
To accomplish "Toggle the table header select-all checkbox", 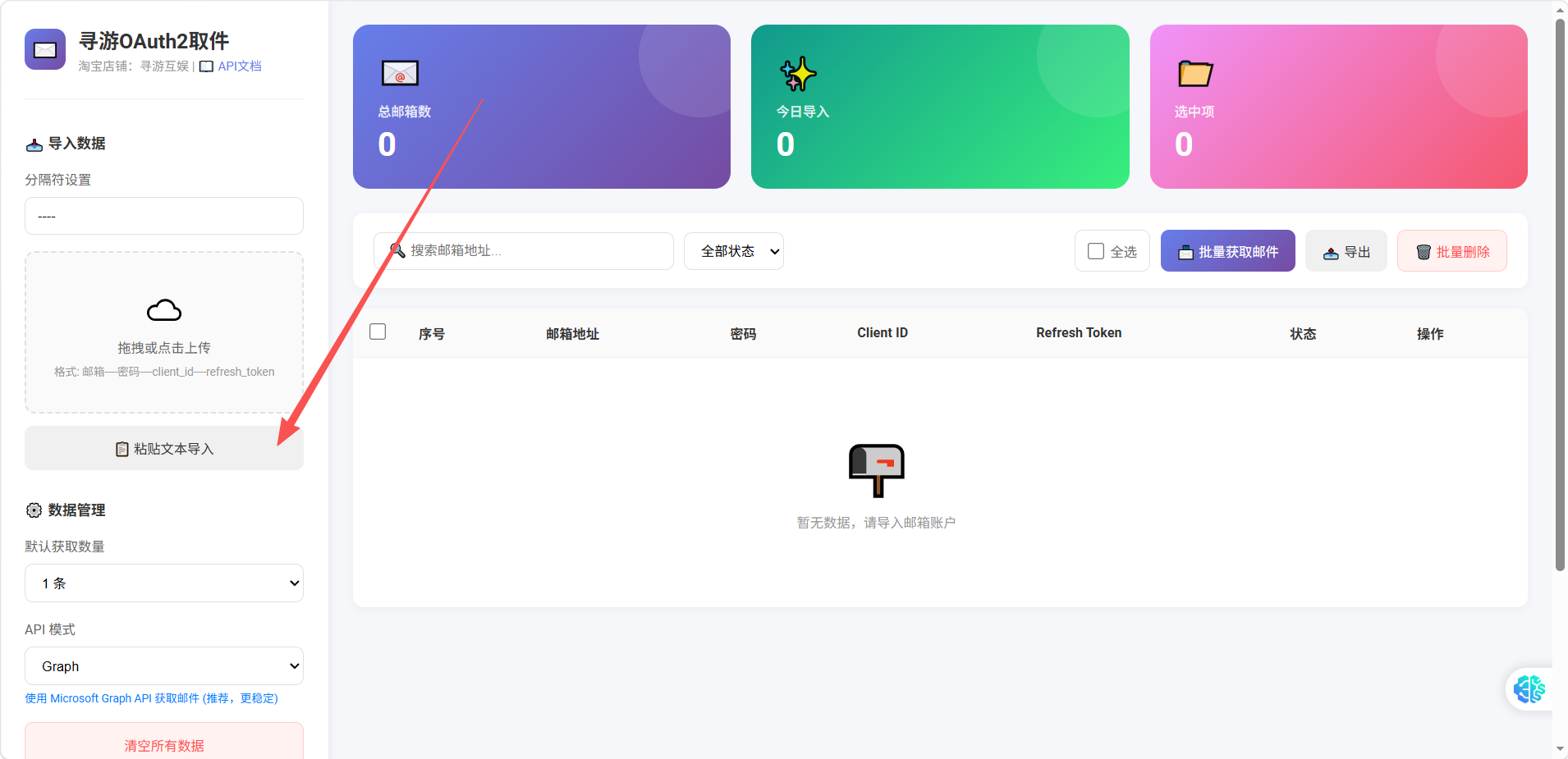I will [x=378, y=331].
